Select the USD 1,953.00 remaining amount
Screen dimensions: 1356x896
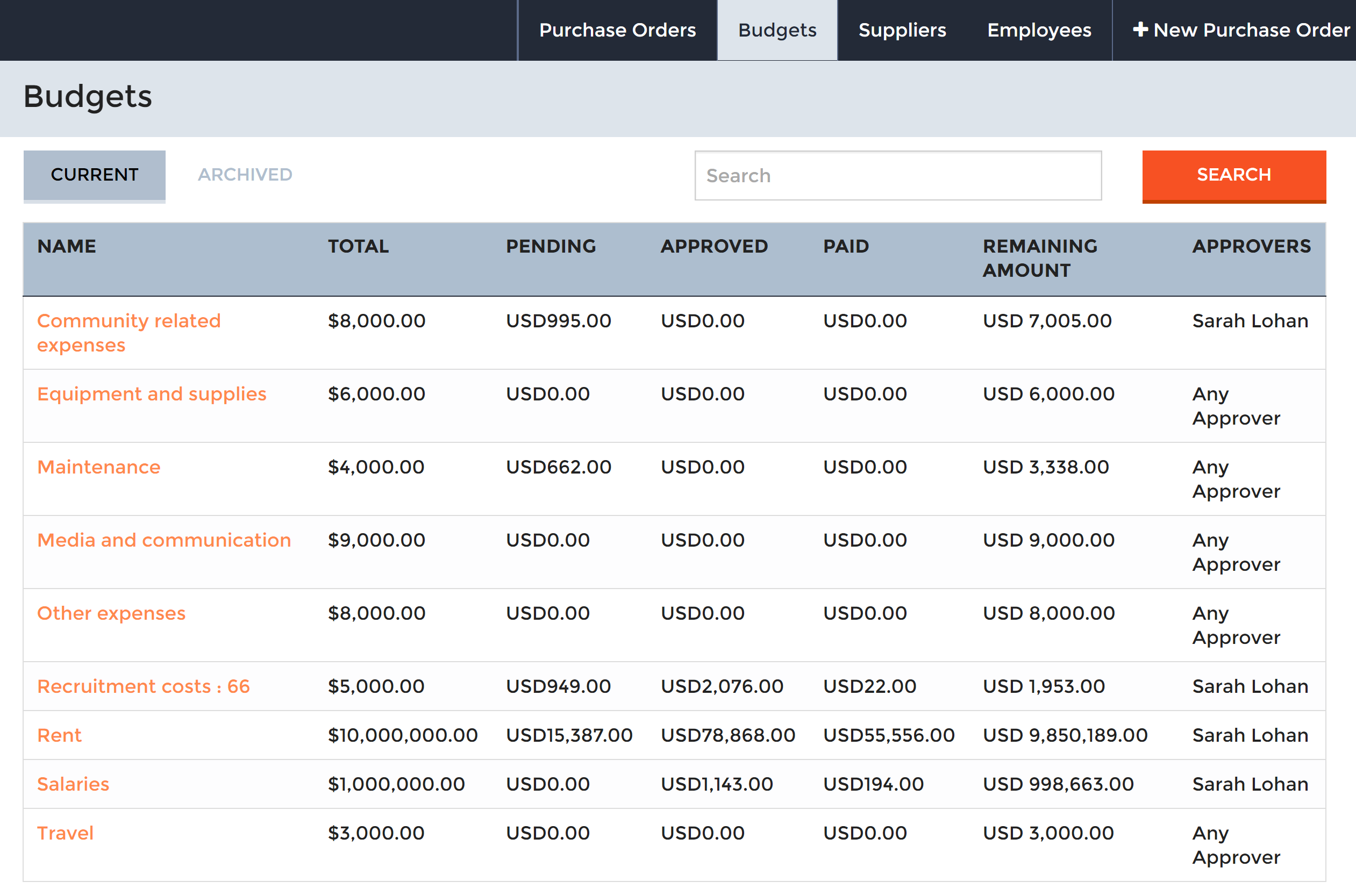click(1043, 686)
